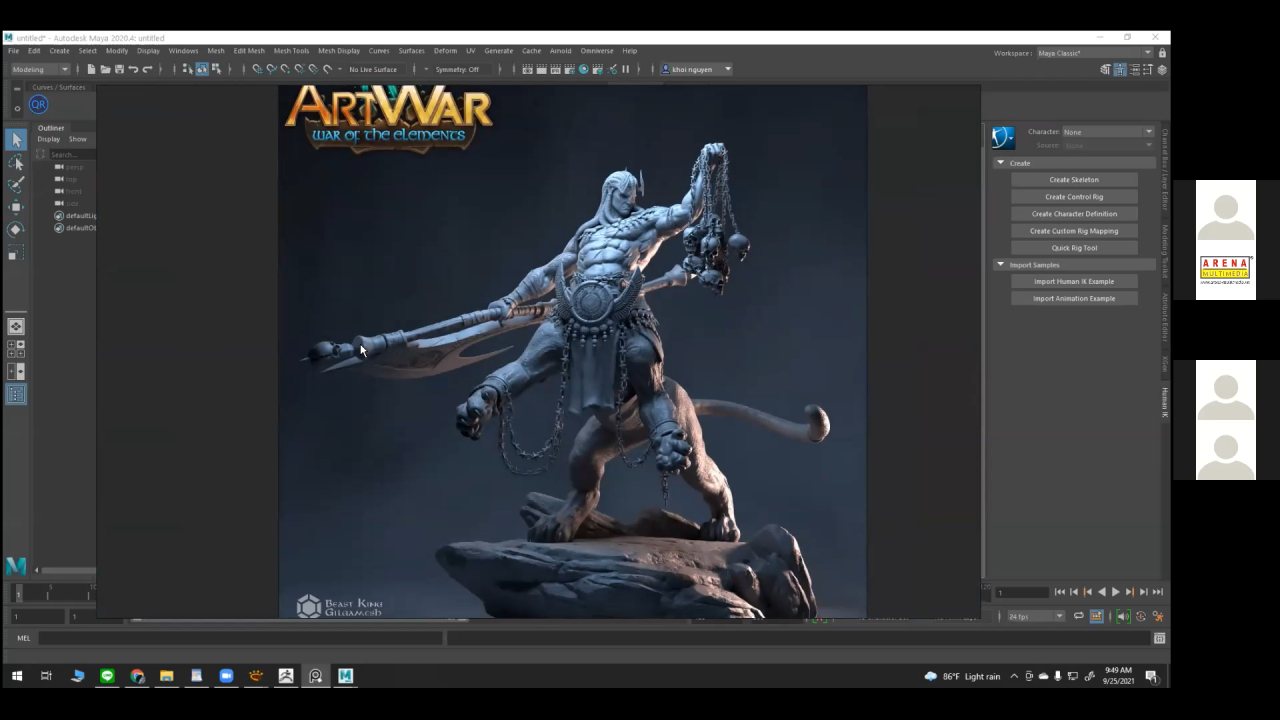The width and height of the screenshot is (1280, 720).
Task: Toggle snap to view planes
Action: pyautogui.click(x=313, y=69)
